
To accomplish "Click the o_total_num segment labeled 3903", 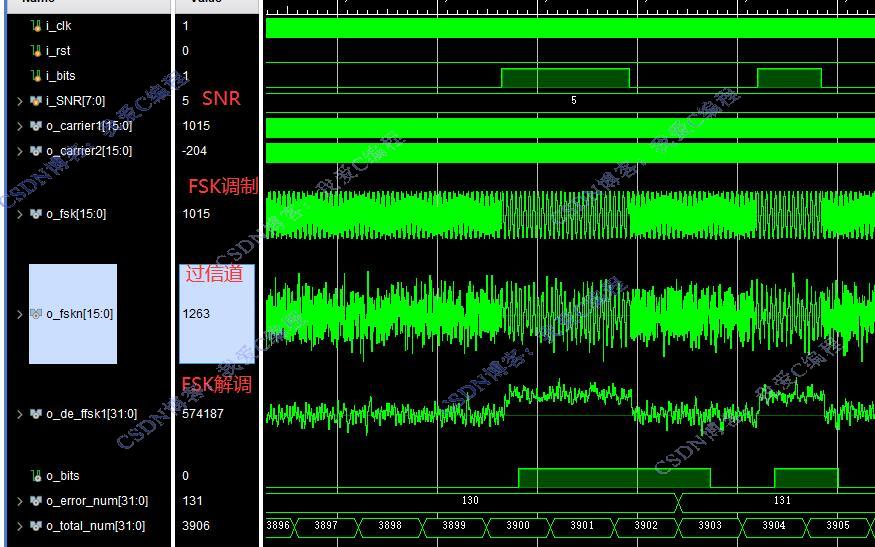I will [710, 526].
